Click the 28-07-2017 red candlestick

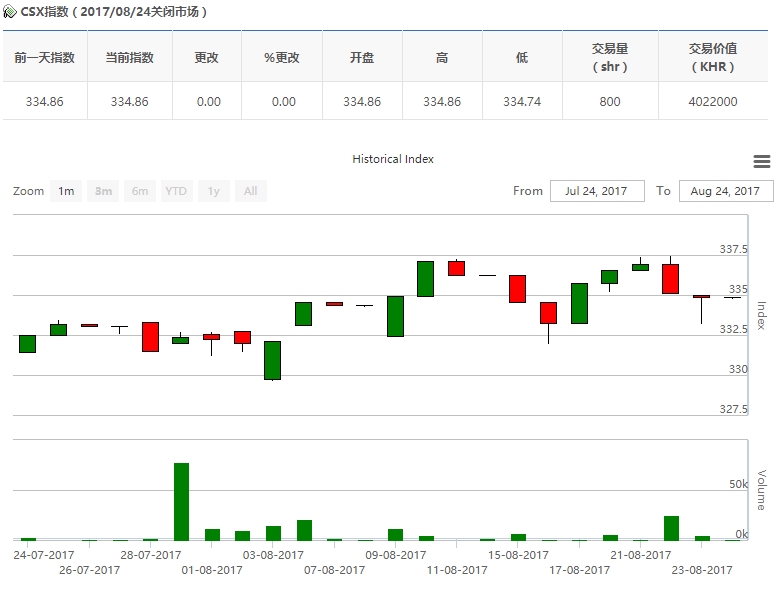pyautogui.click(x=150, y=337)
